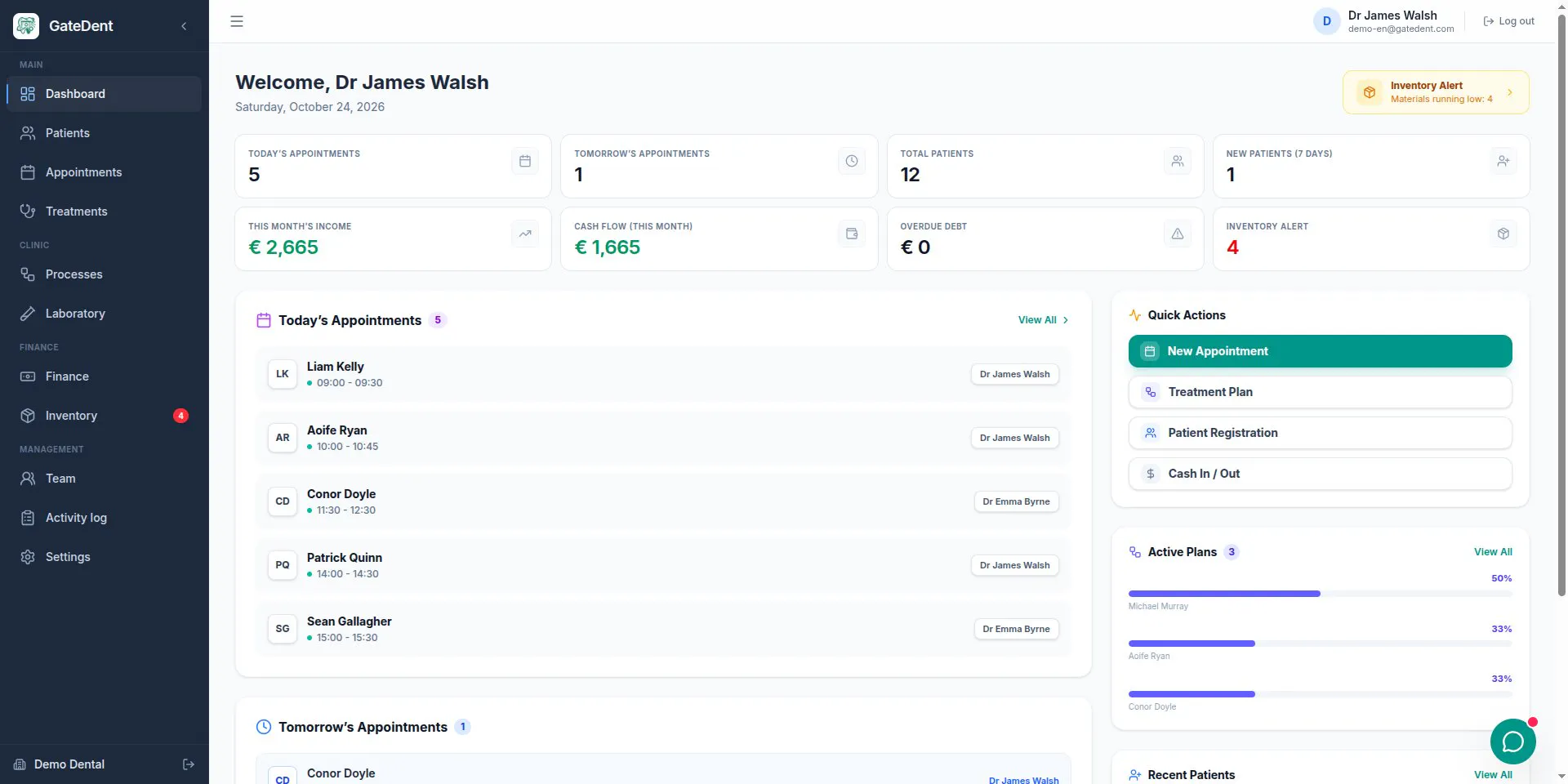This screenshot has width=1568, height=784.
Task: Click Michael Murray's 50% progress bar
Action: pos(1320,594)
